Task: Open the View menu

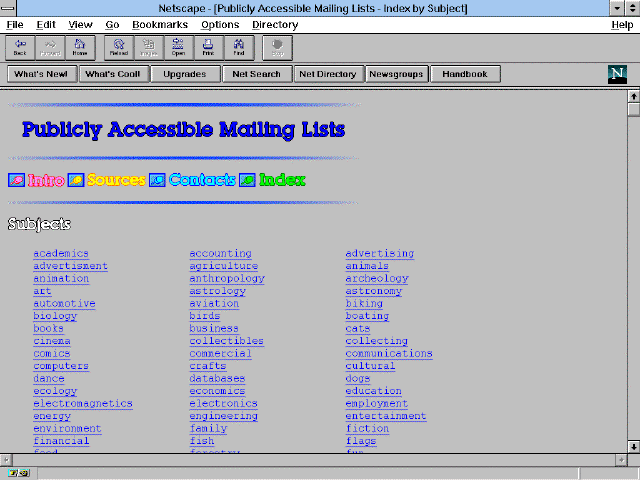Action: 80,25
